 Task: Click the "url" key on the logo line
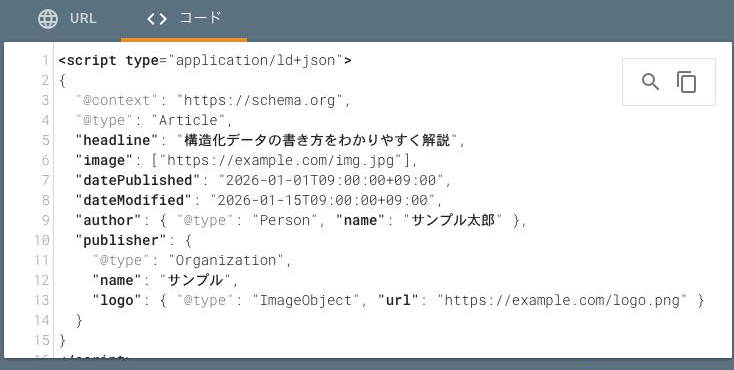point(398,300)
